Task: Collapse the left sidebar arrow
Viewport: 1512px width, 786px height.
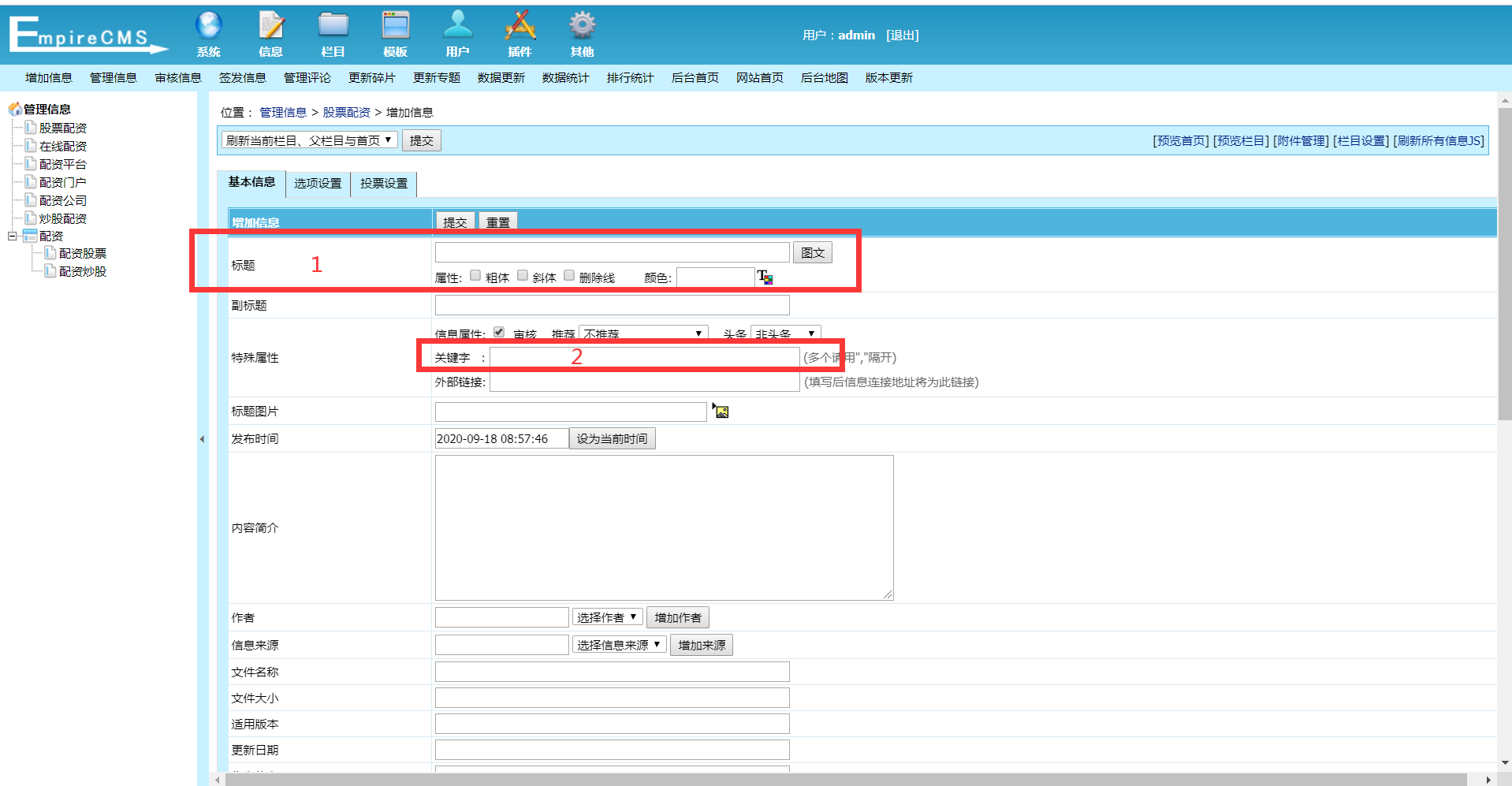Action: pos(202,439)
